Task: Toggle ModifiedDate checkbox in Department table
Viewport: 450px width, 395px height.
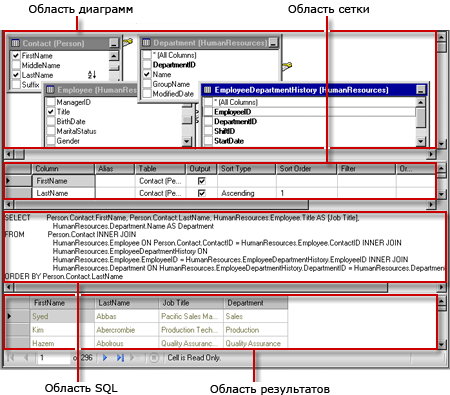Action: 147,94
